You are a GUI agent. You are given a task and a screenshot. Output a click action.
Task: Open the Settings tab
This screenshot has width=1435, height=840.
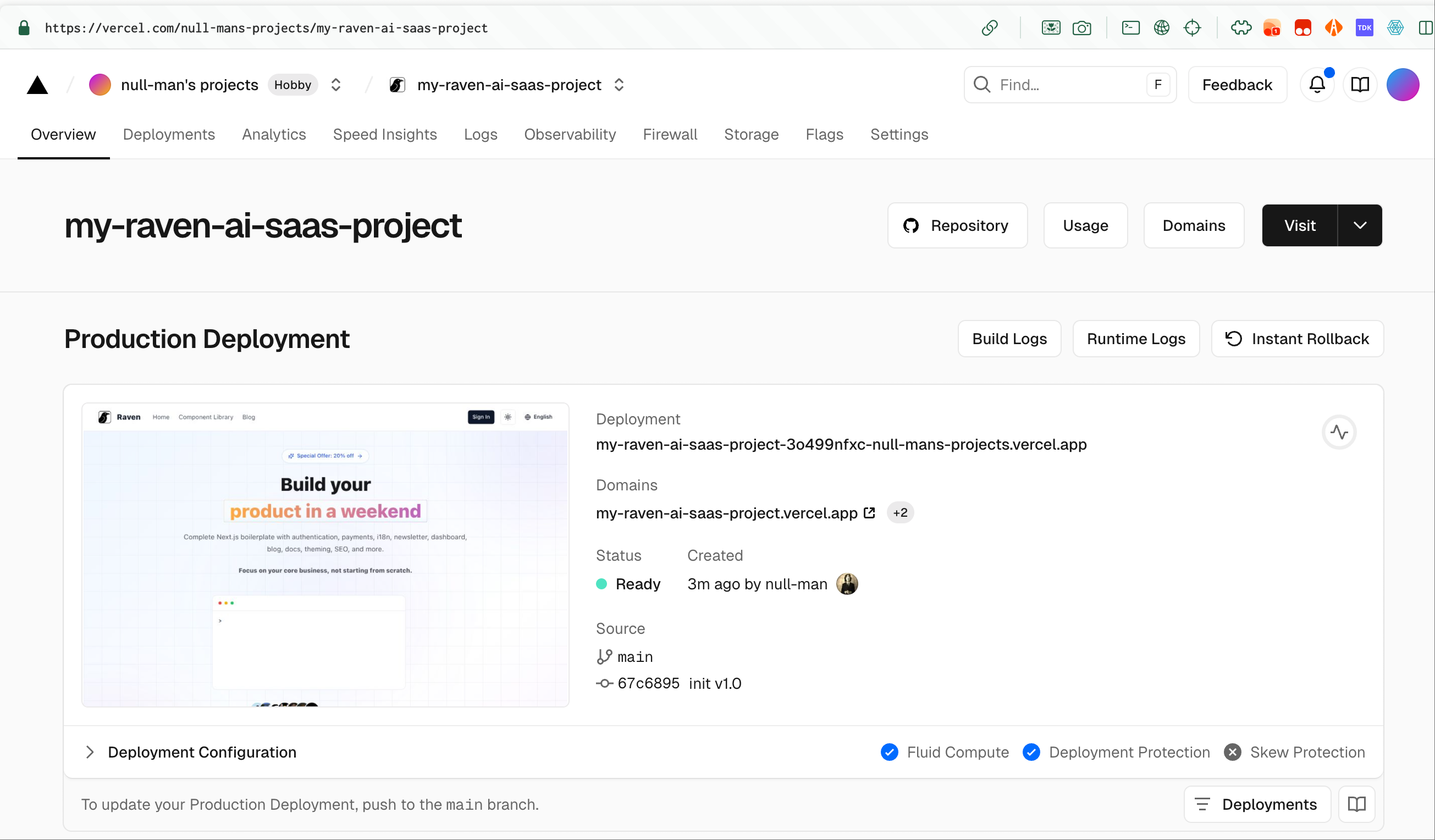(x=899, y=134)
